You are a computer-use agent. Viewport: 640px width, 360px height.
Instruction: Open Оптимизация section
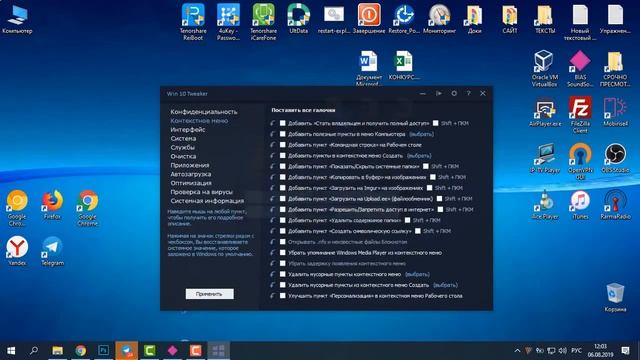click(x=191, y=183)
